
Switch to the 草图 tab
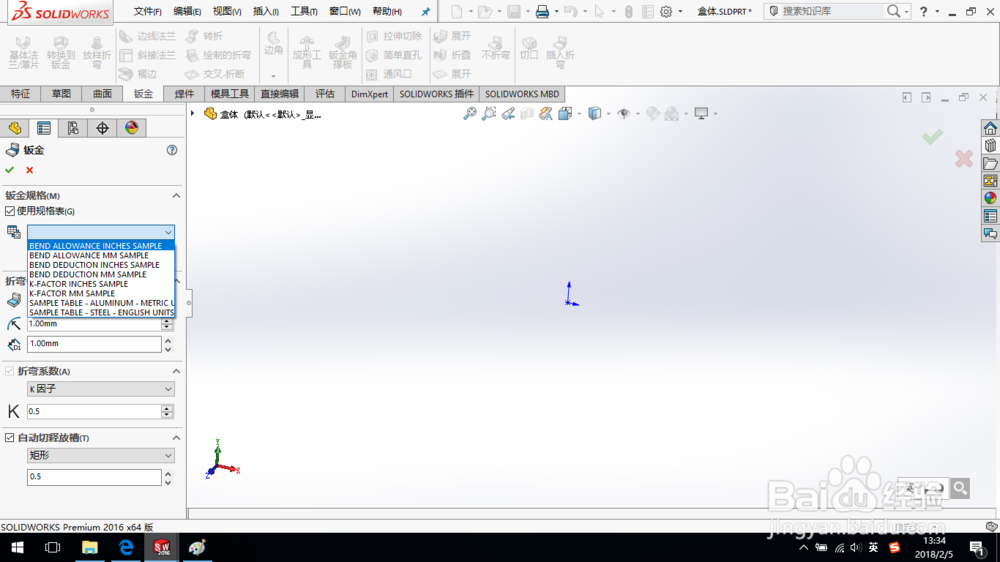pyautogui.click(x=61, y=94)
